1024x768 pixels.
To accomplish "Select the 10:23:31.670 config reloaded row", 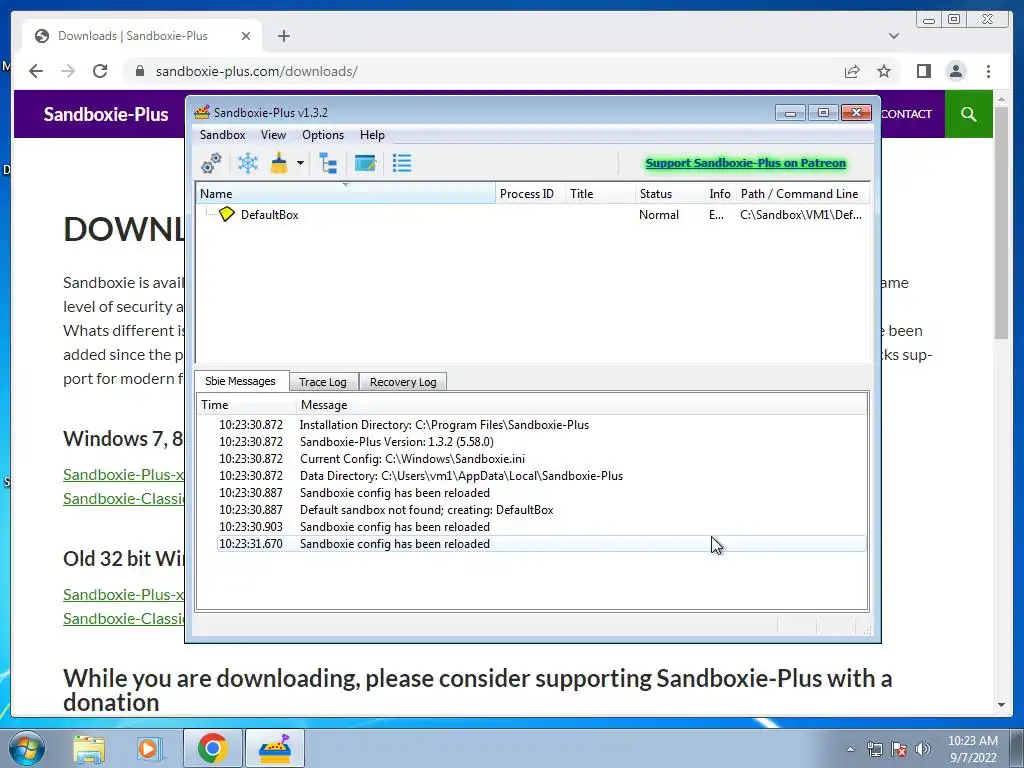I will click(541, 544).
